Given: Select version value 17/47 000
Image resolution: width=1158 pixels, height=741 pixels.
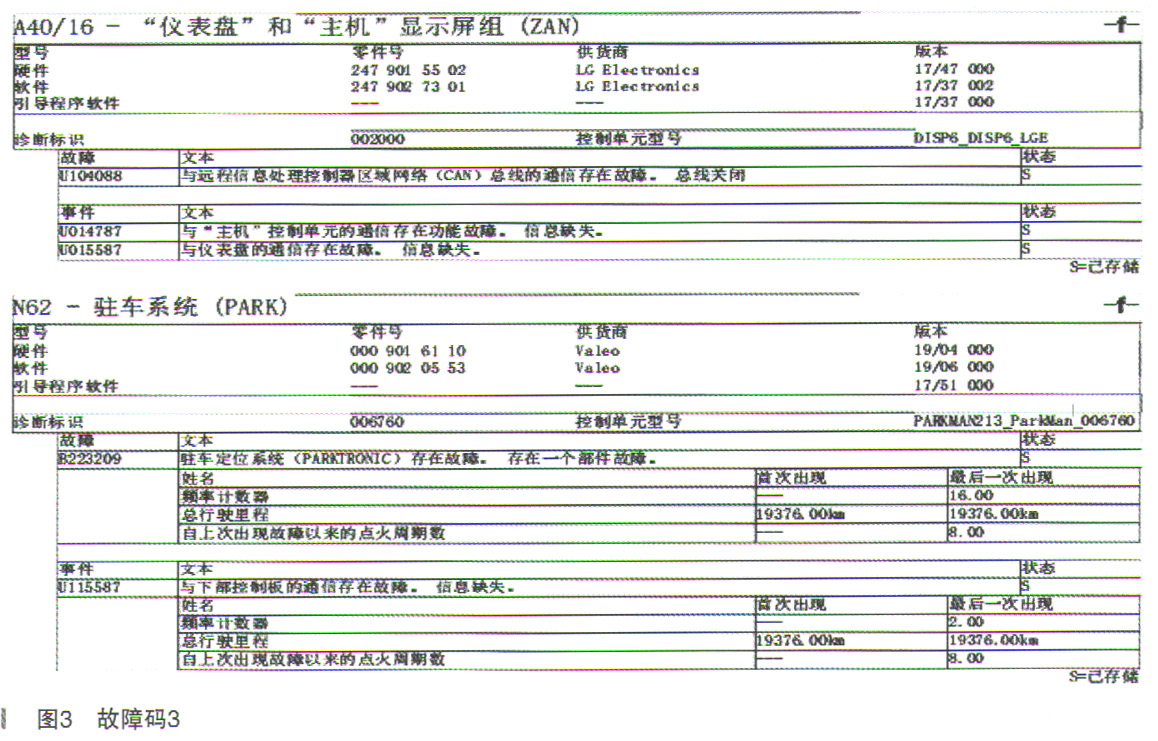Looking at the screenshot, I should tap(954, 69).
